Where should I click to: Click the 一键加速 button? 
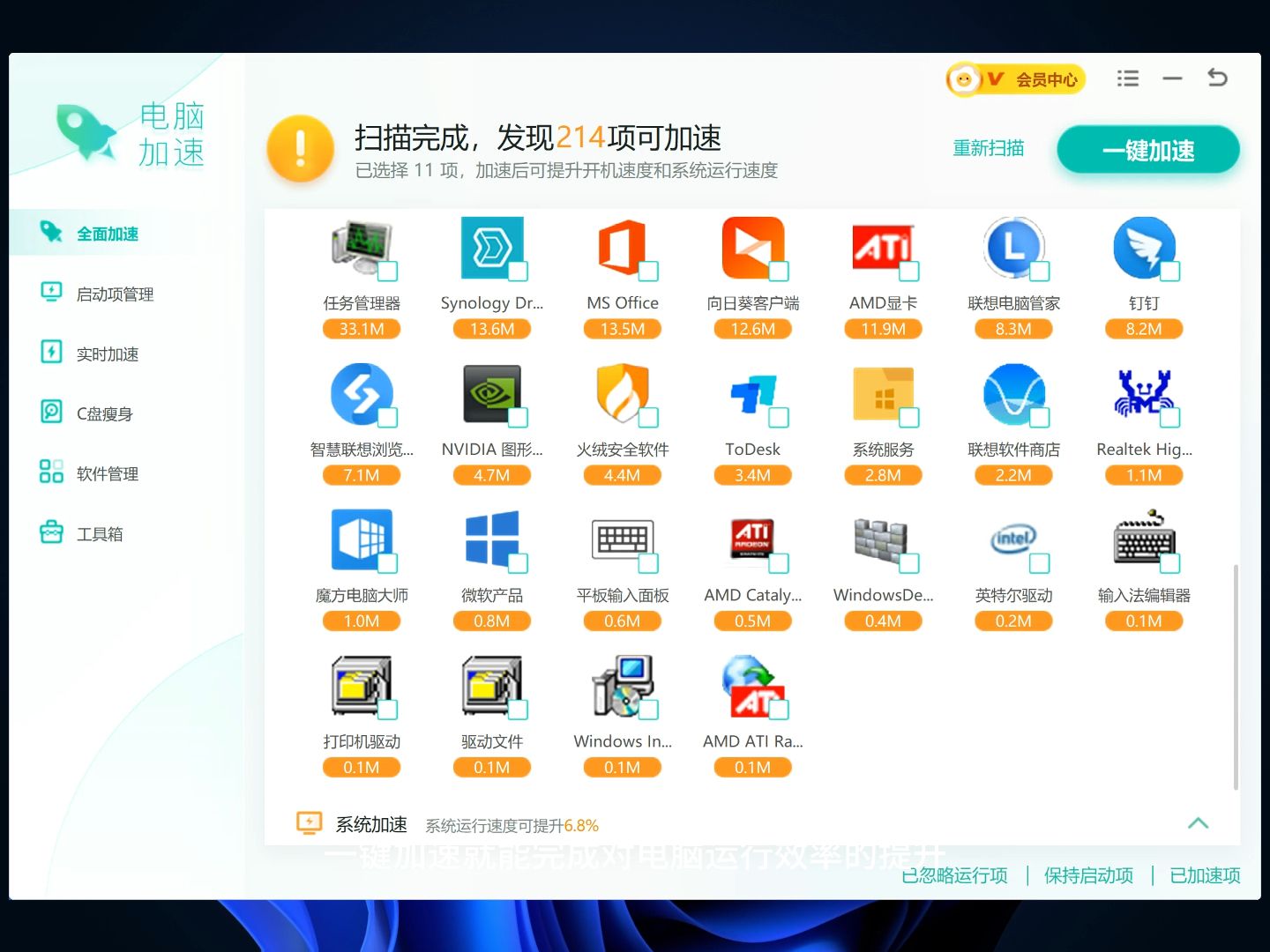(x=1148, y=150)
